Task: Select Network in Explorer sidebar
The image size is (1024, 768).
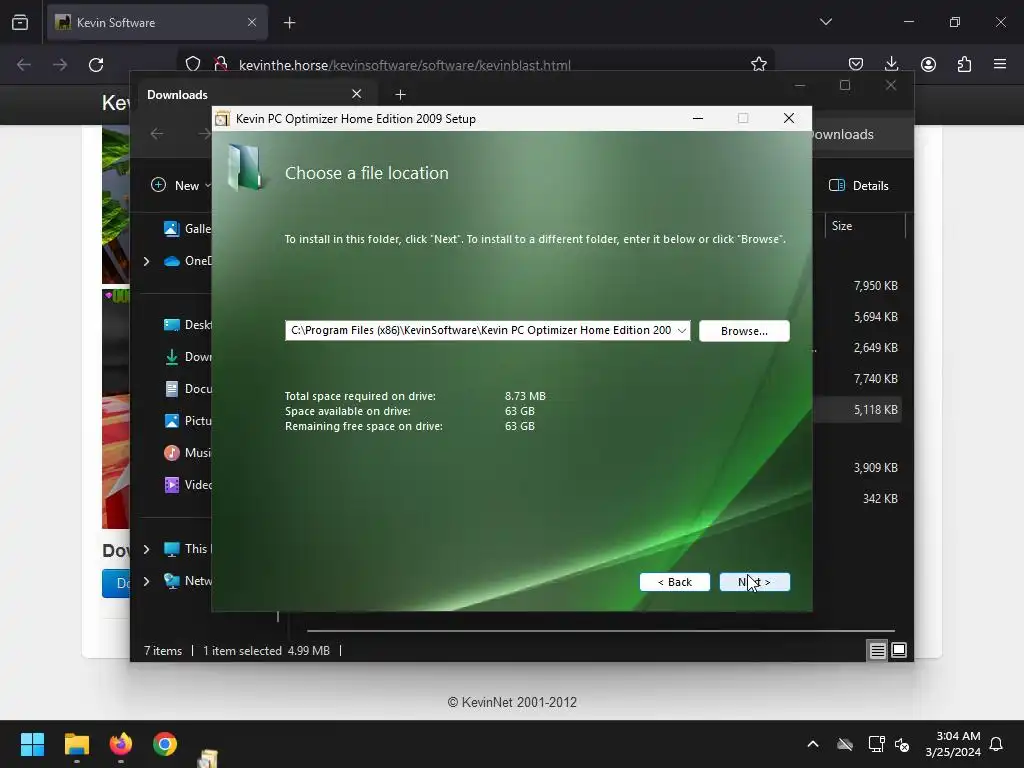Action: (x=187, y=581)
